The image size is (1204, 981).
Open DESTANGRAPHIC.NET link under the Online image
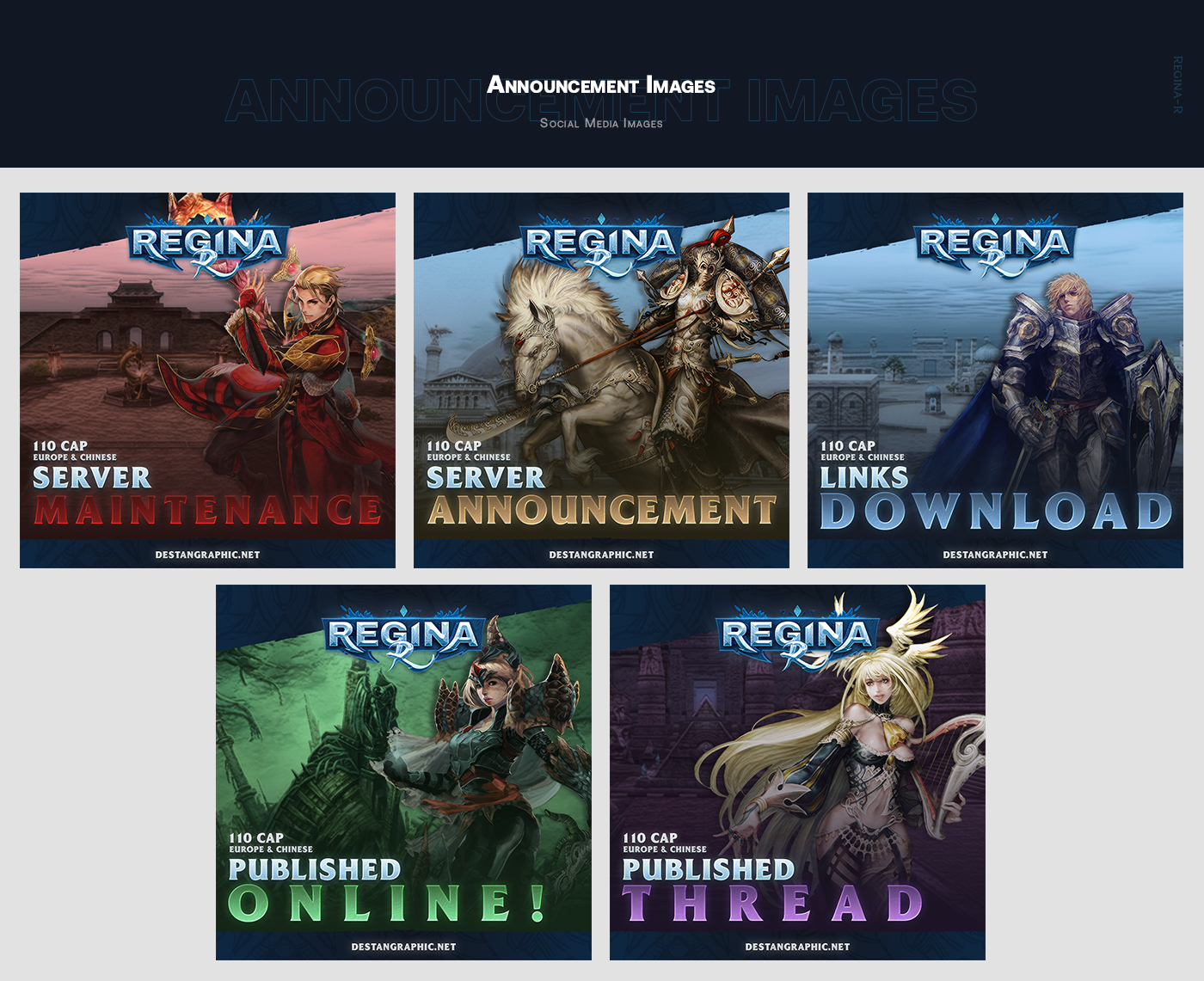[403, 947]
